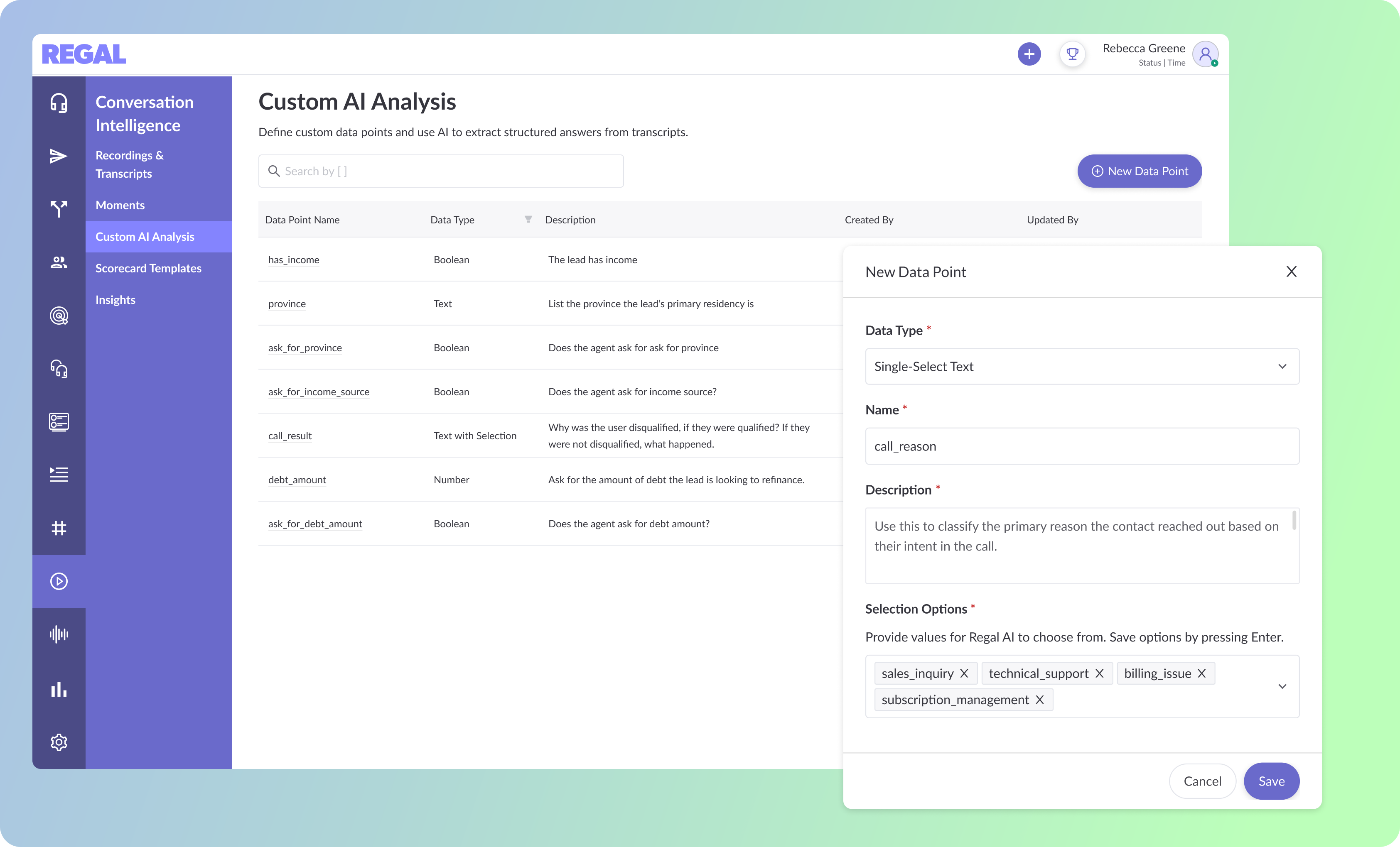Open the audio waveform icon
Image resolution: width=1400 pixels, height=847 pixels.
coord(59,634)
